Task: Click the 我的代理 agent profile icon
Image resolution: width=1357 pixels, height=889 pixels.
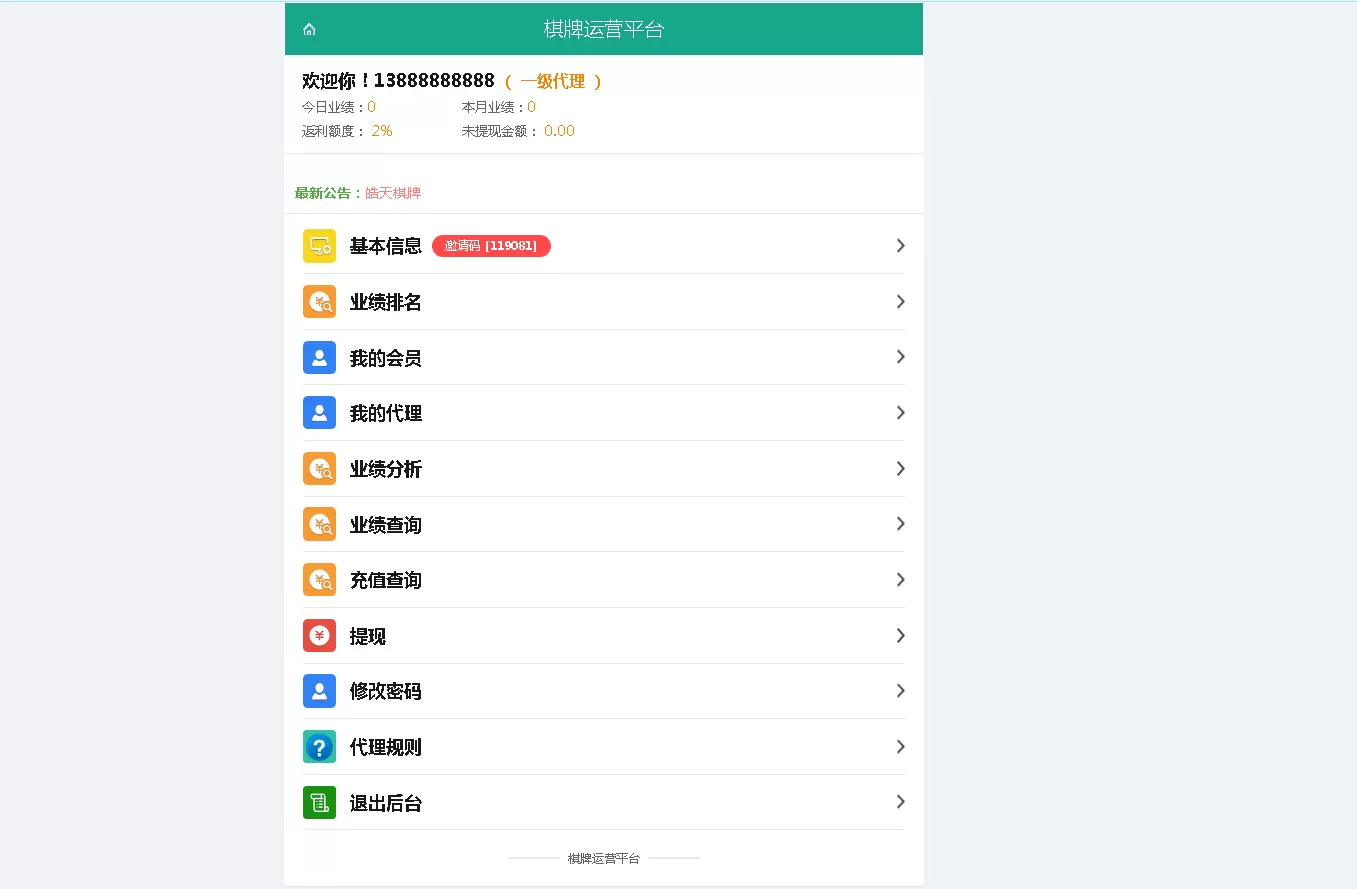Action: [319, 412]
